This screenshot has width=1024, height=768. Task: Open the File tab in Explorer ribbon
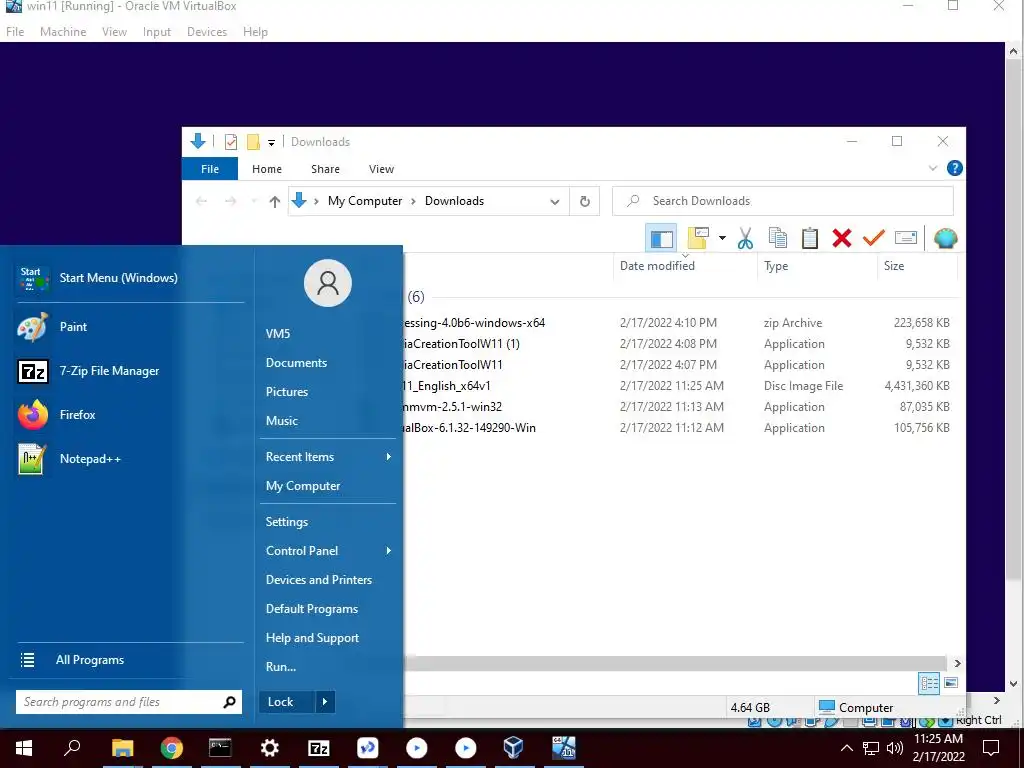pyautogui.click(x=210, y=169)
